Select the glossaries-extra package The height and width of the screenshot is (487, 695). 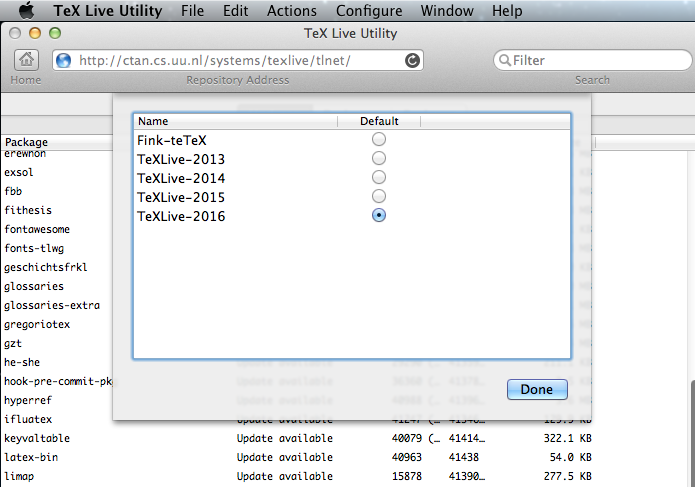(52, 305)
